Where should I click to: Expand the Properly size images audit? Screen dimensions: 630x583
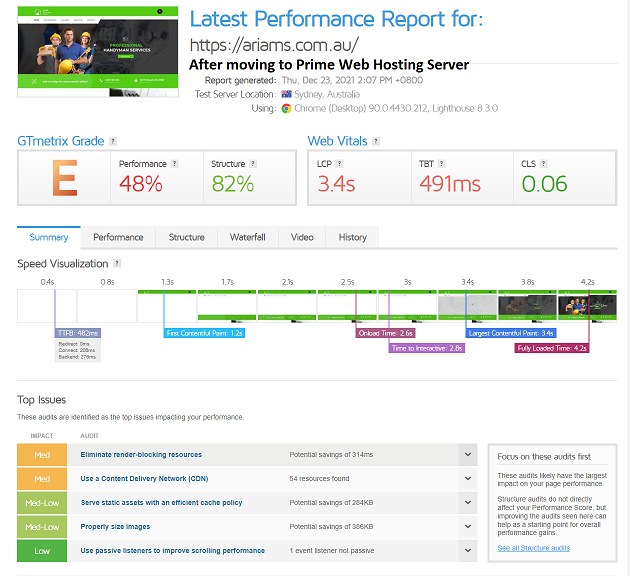[x=468, y=526]
